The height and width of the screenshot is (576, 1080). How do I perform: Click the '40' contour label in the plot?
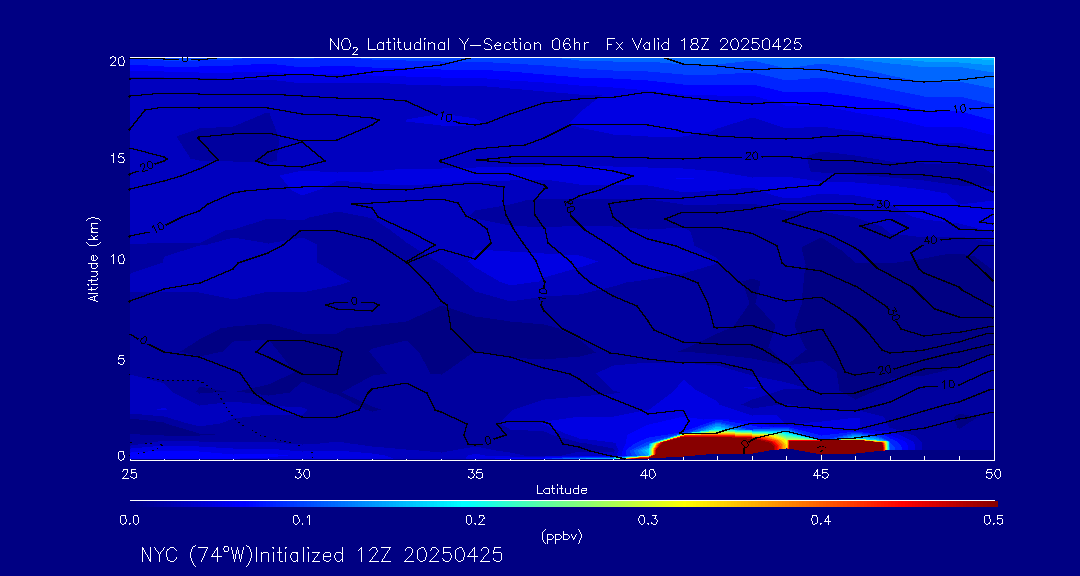tap(931, 240)
